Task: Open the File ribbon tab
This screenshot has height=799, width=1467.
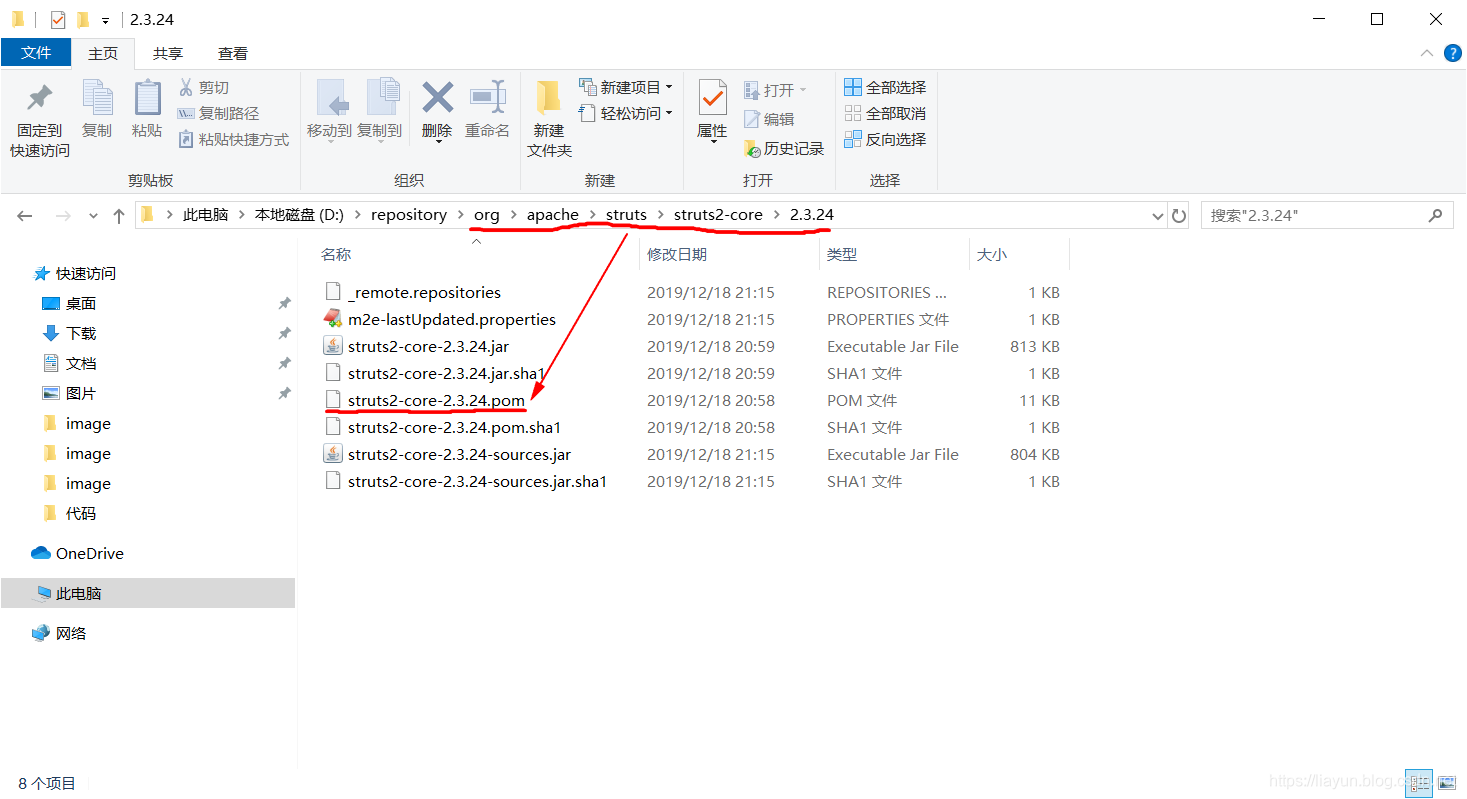Action: (36, 53)
